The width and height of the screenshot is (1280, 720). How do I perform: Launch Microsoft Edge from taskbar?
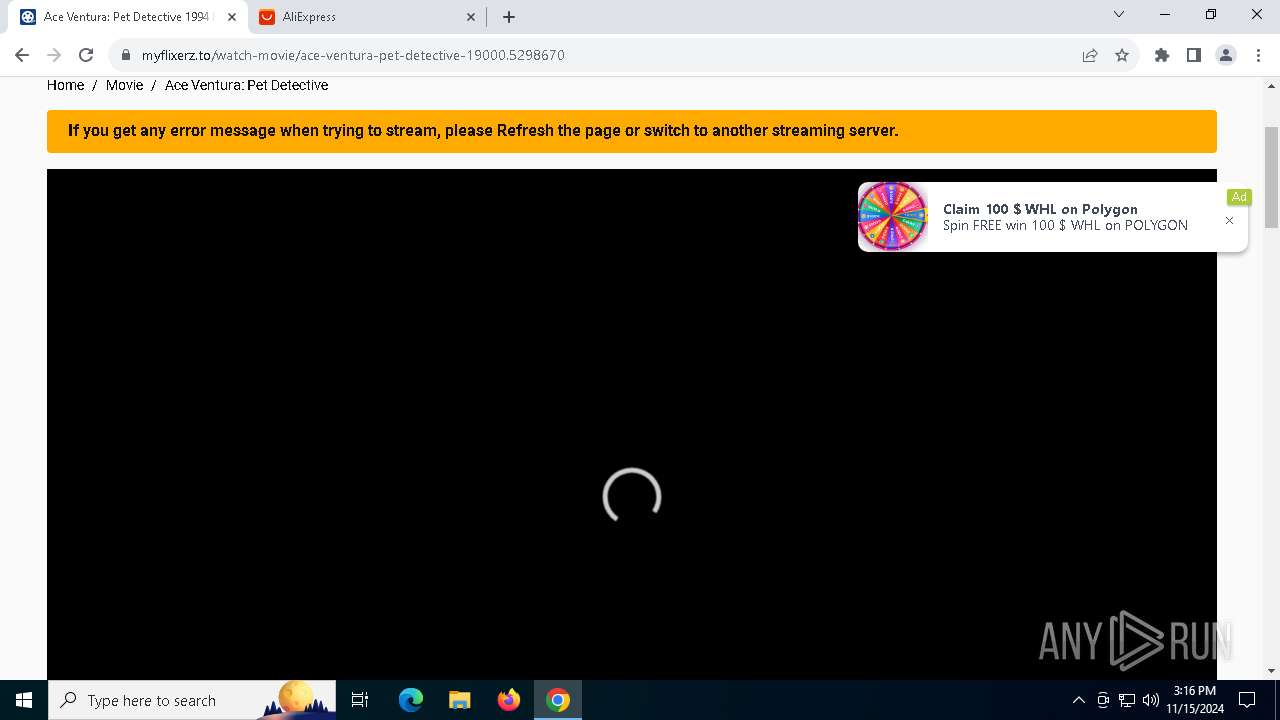(411, 700)
